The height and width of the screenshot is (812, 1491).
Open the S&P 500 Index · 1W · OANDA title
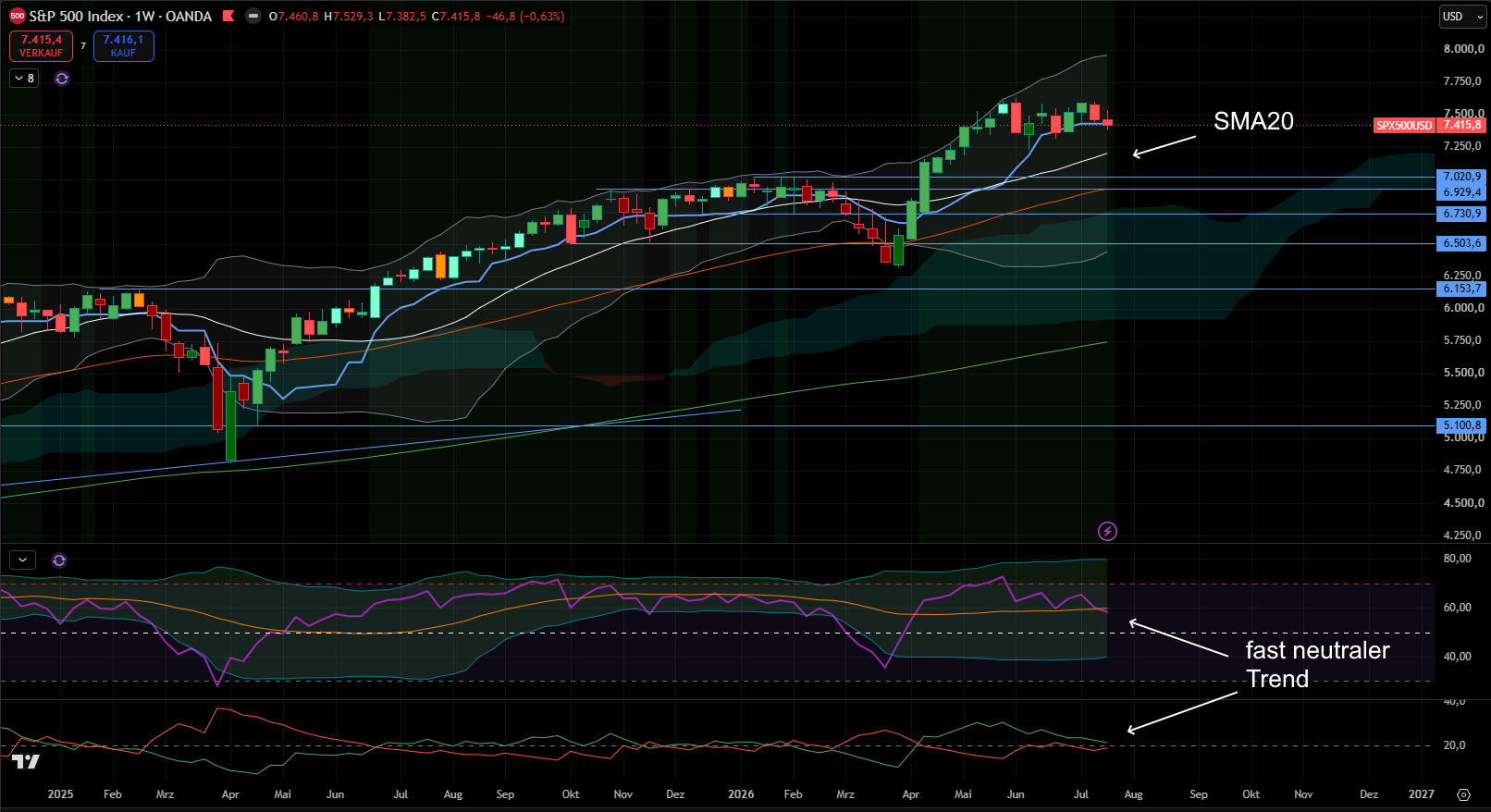point(120,16)
